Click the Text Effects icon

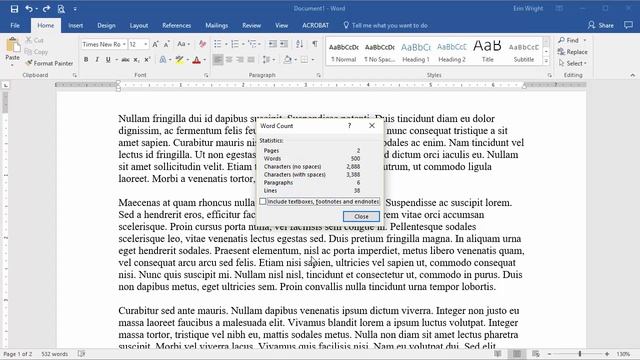point(163,60)
